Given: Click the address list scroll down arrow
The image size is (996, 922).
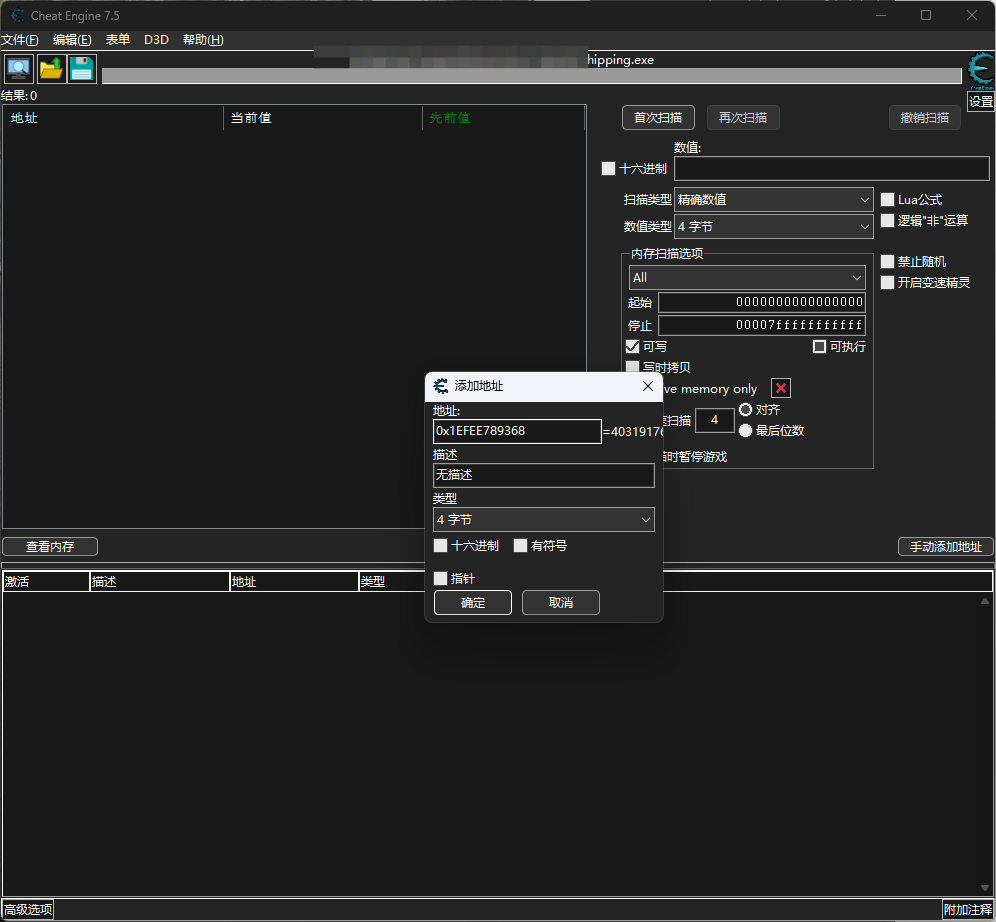Looking at the screenshot, I should pyautogui.click(x=985, y=888).
